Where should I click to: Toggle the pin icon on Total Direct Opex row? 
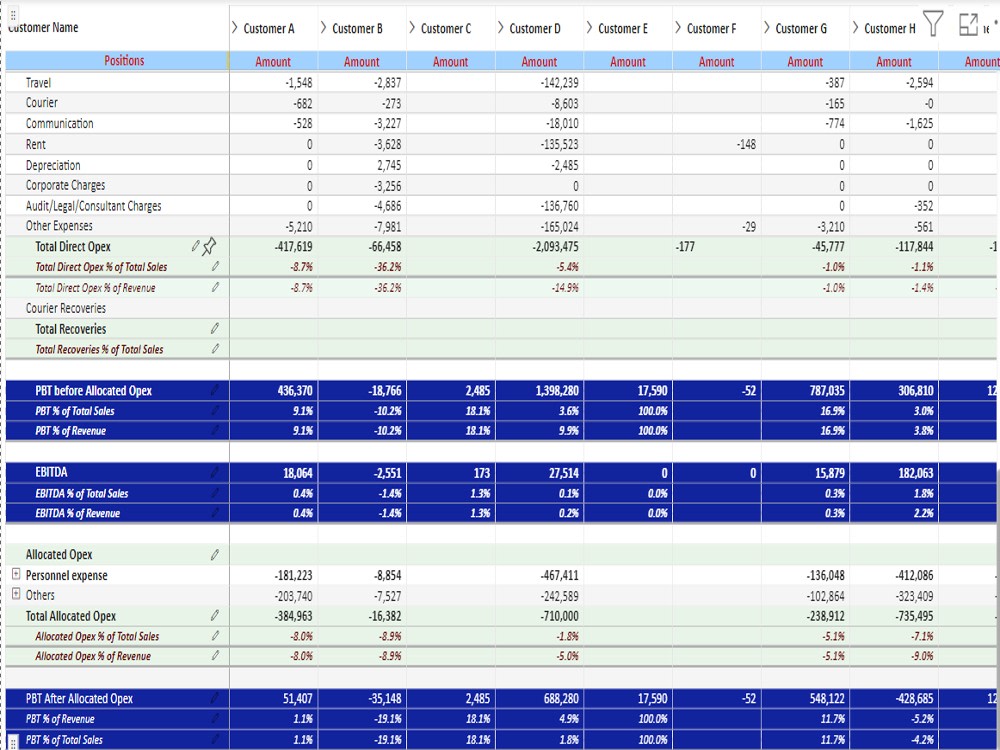coord(212,245)
